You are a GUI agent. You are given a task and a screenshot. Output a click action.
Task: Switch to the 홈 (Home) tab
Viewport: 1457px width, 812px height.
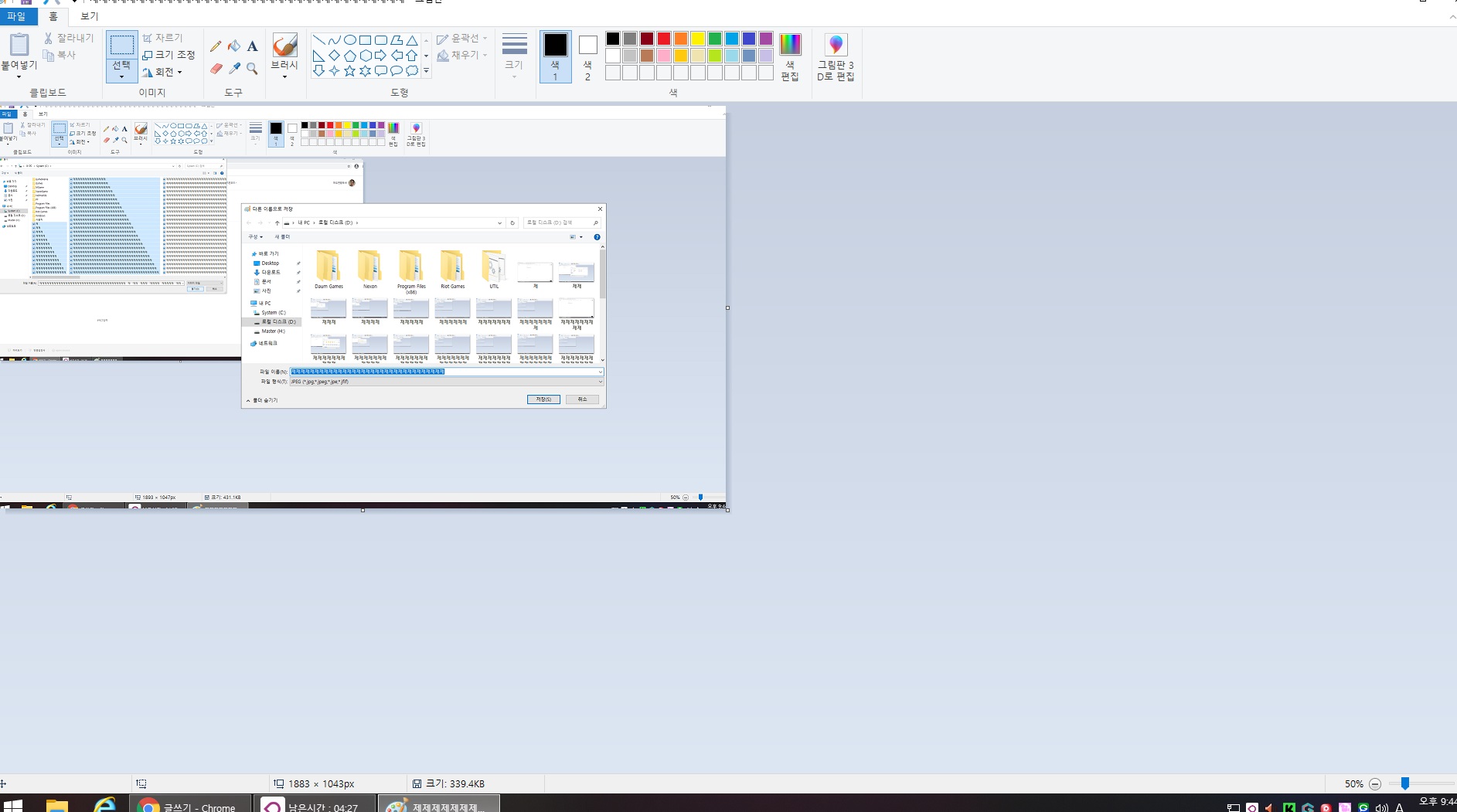coord(53,16)
